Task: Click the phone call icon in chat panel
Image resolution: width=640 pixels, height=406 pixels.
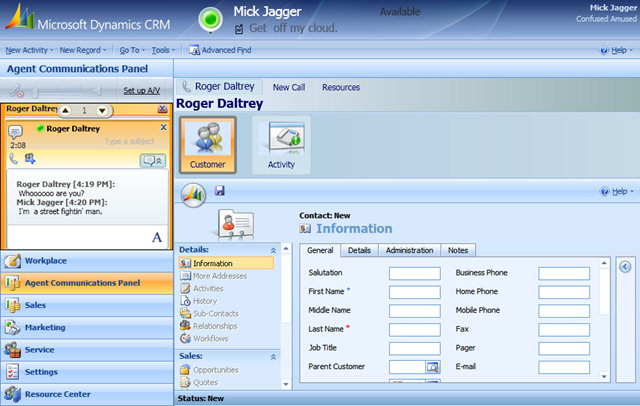Action: [13, 158]
